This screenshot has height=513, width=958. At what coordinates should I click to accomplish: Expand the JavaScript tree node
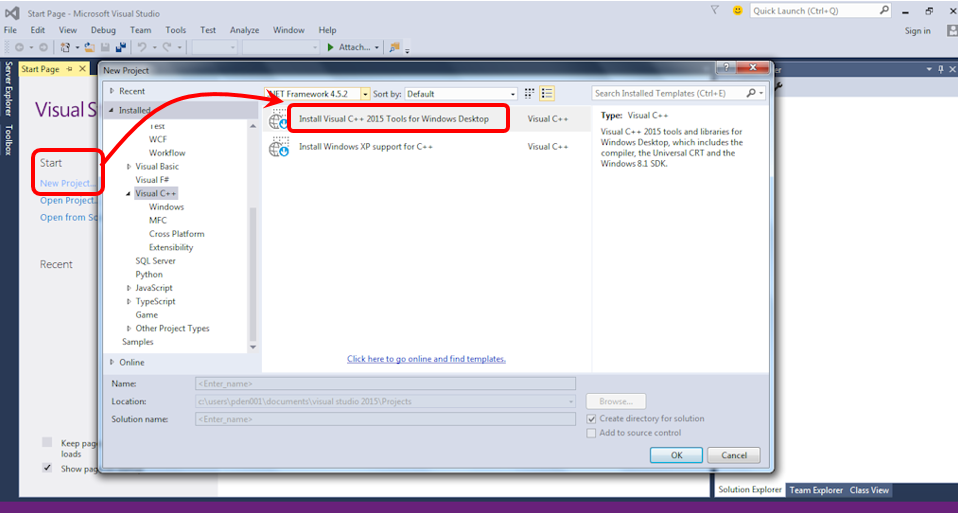point(129,288)
